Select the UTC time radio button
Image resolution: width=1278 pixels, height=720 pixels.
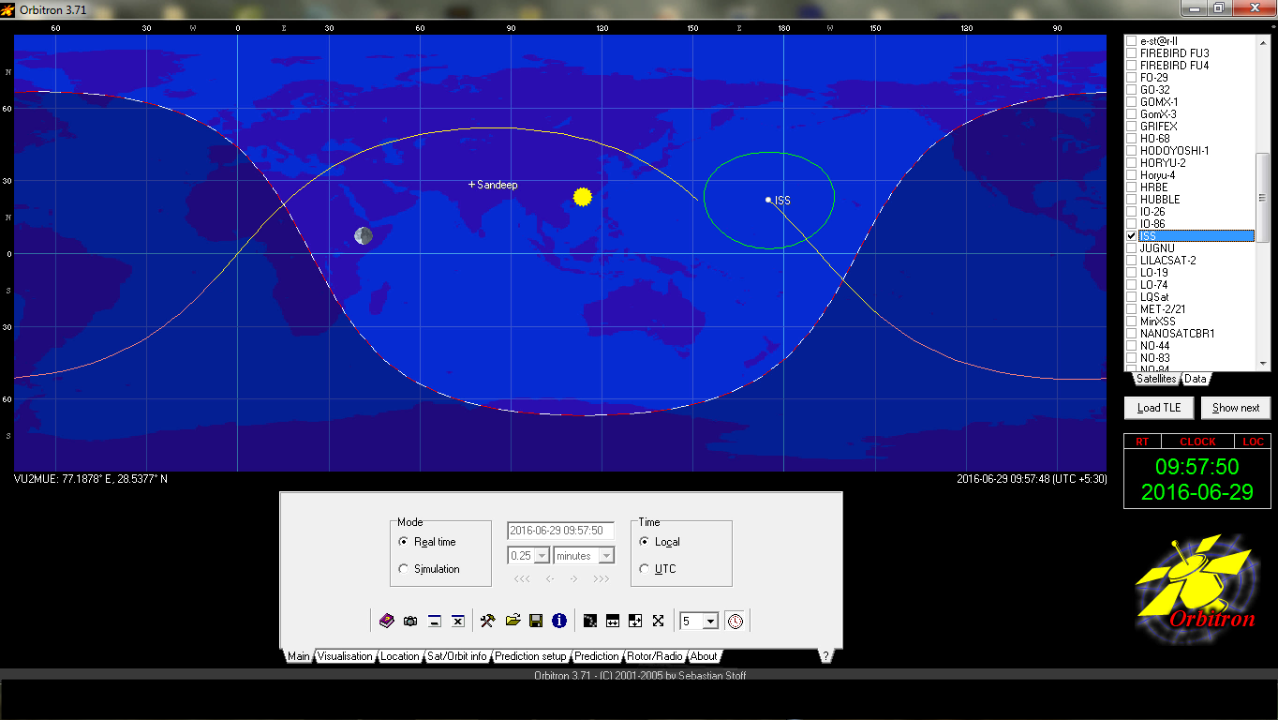click(x=645, y=569)
